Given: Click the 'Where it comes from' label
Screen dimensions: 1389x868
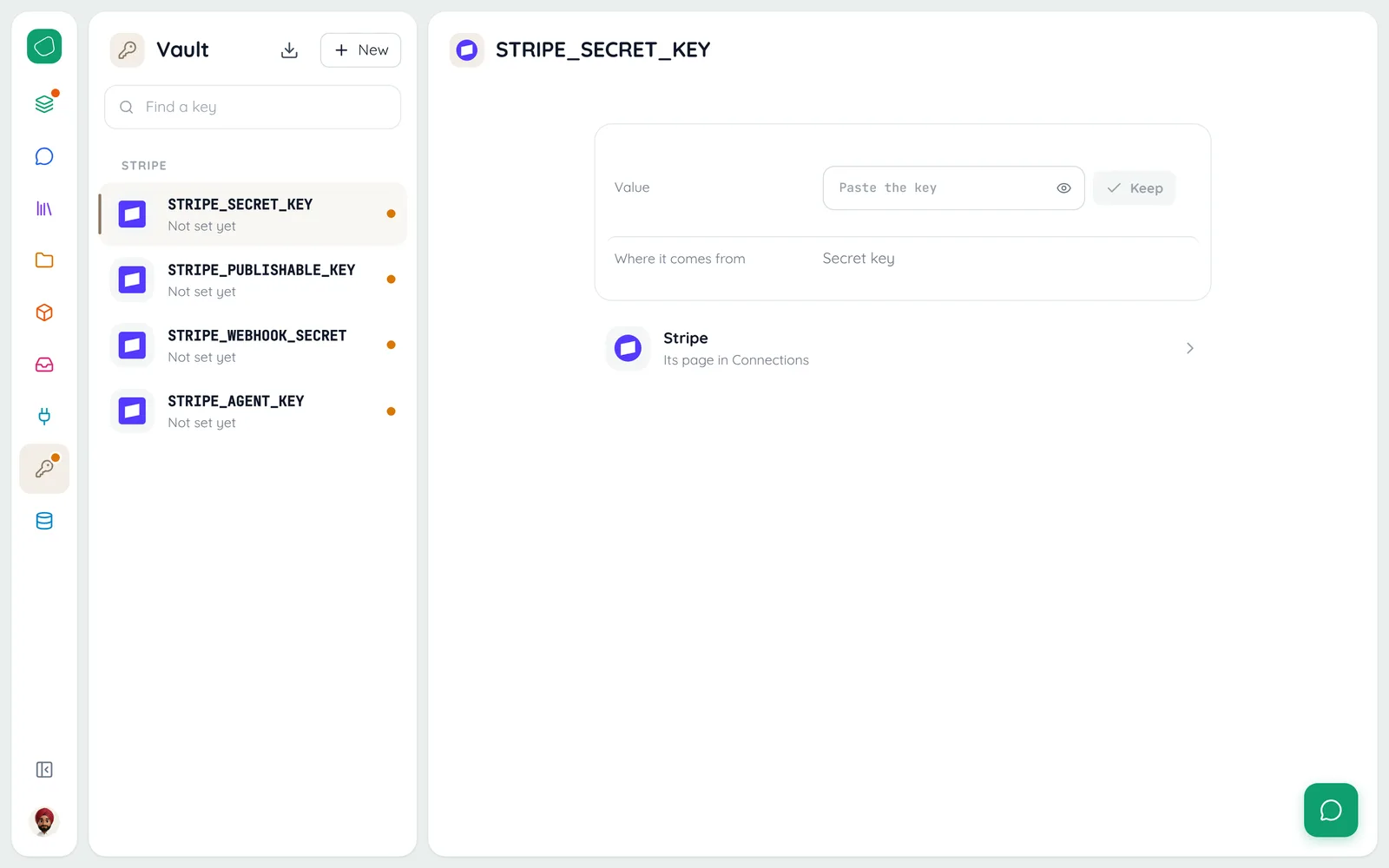Looking at the screenshot, I should [680, 259].
